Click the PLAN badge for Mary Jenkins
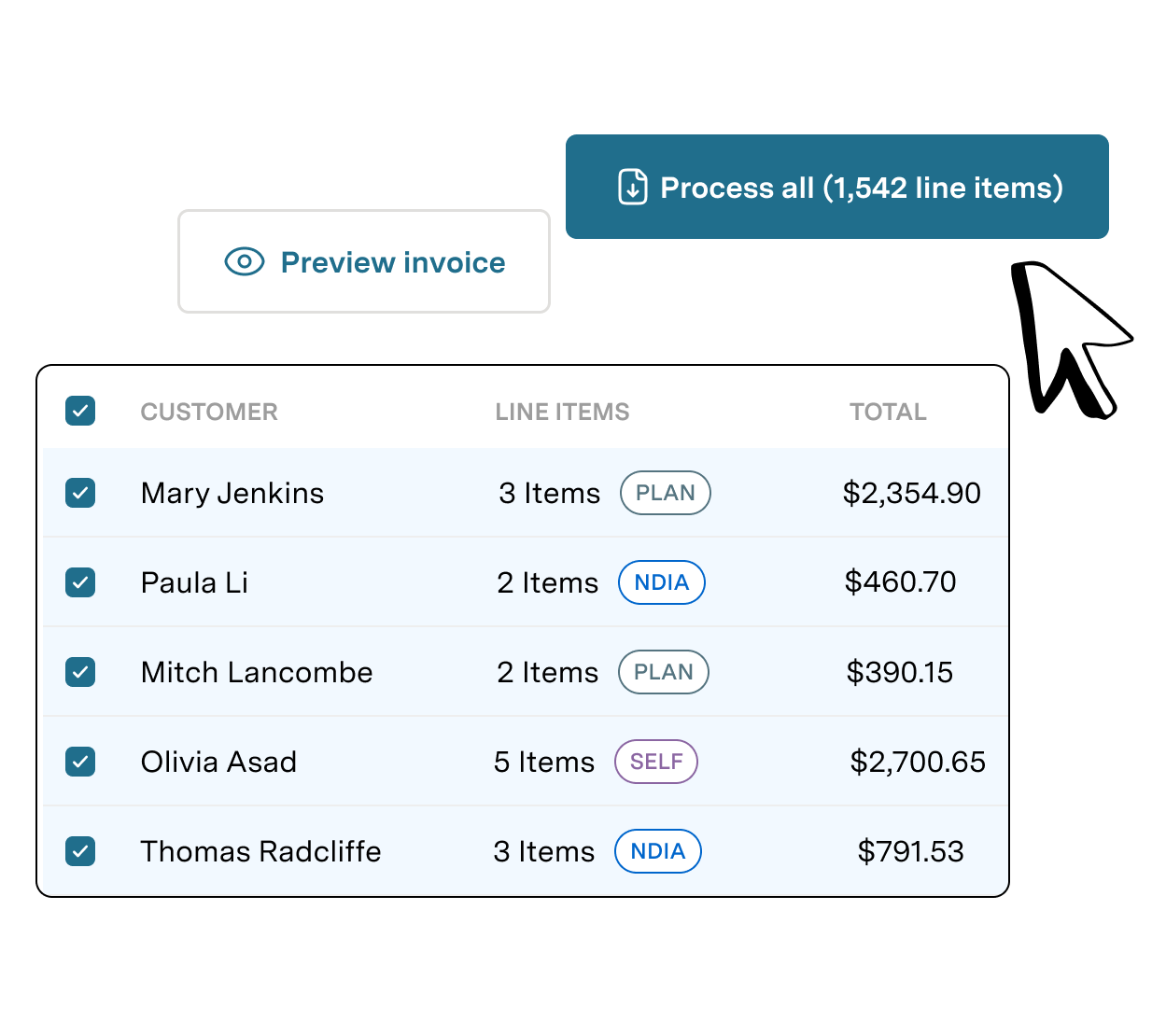This screenshot has width=1152, height=1036. [666, 493]
